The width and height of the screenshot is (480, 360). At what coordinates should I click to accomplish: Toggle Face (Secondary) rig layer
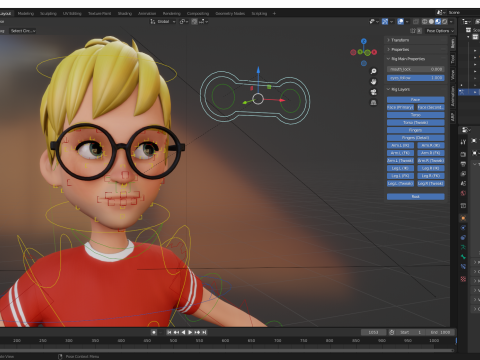pos(431,107)
